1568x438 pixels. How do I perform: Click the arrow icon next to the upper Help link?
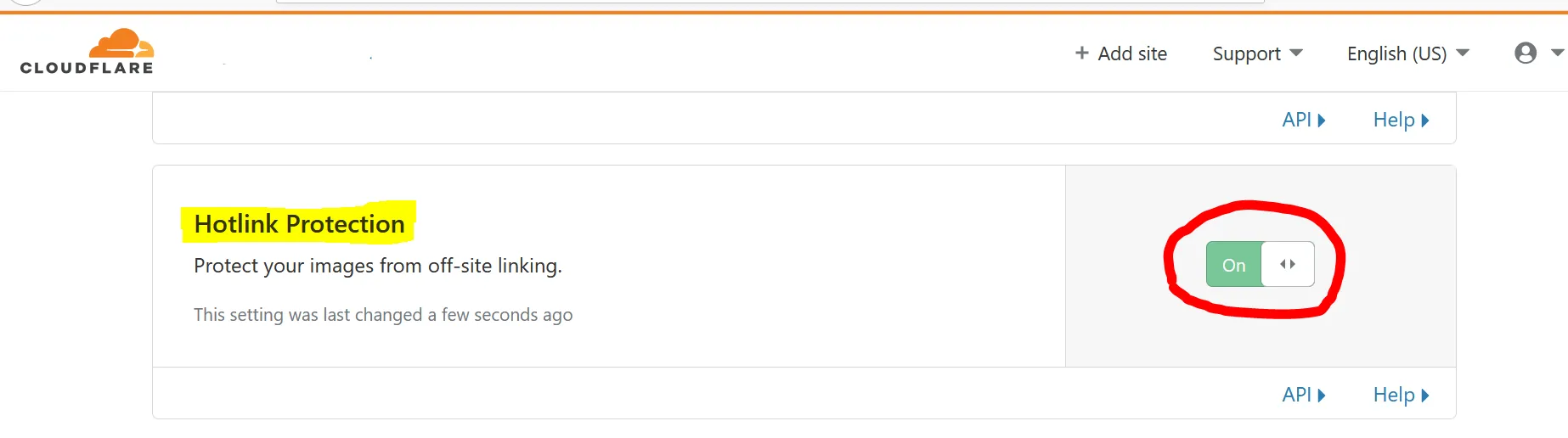(1425, 121)
